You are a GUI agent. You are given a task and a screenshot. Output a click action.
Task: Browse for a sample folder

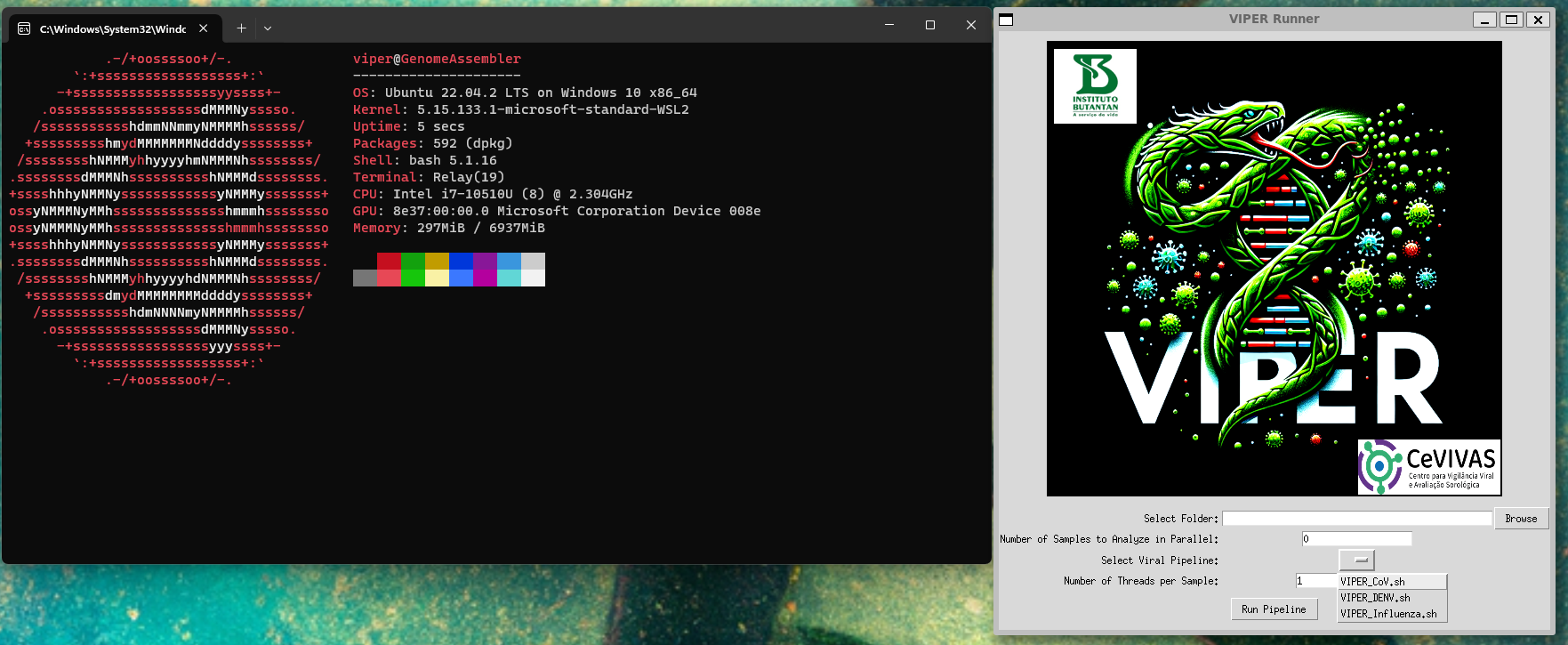(1521, 519)
